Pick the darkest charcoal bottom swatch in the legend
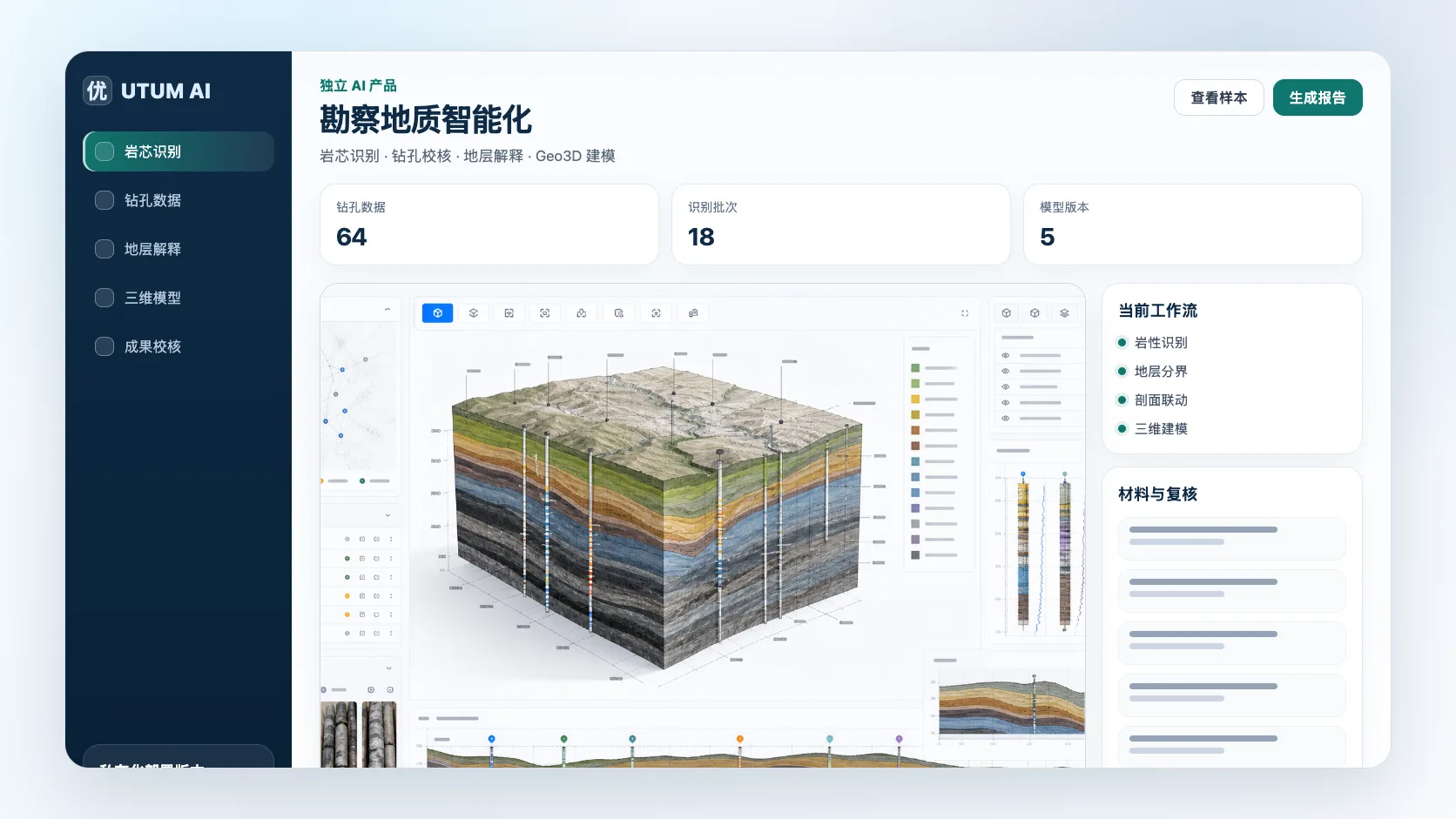 (x=915, y=554)
